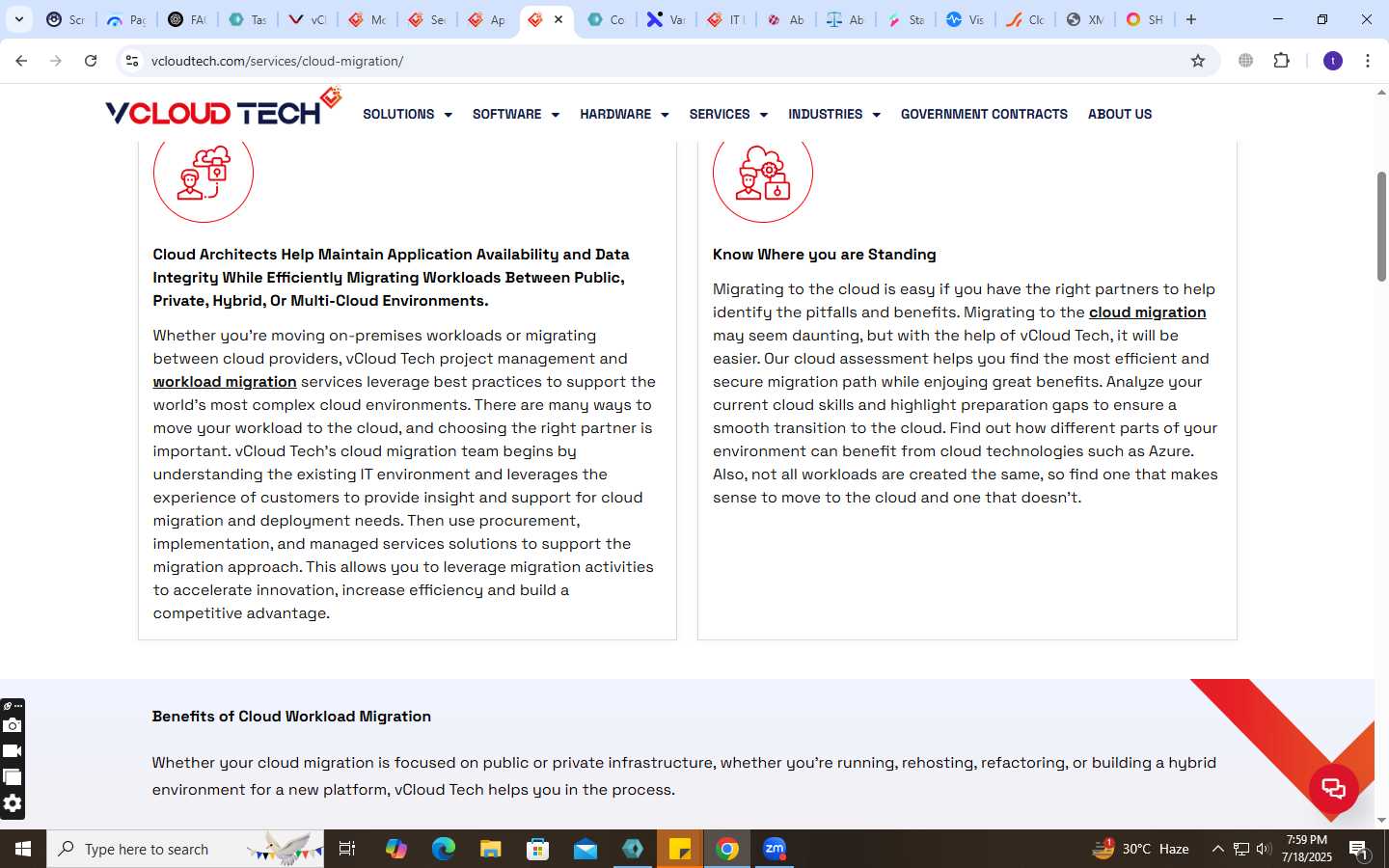
Task: Open File Explorer from the taskbar
Action: [x=491, y=849]
